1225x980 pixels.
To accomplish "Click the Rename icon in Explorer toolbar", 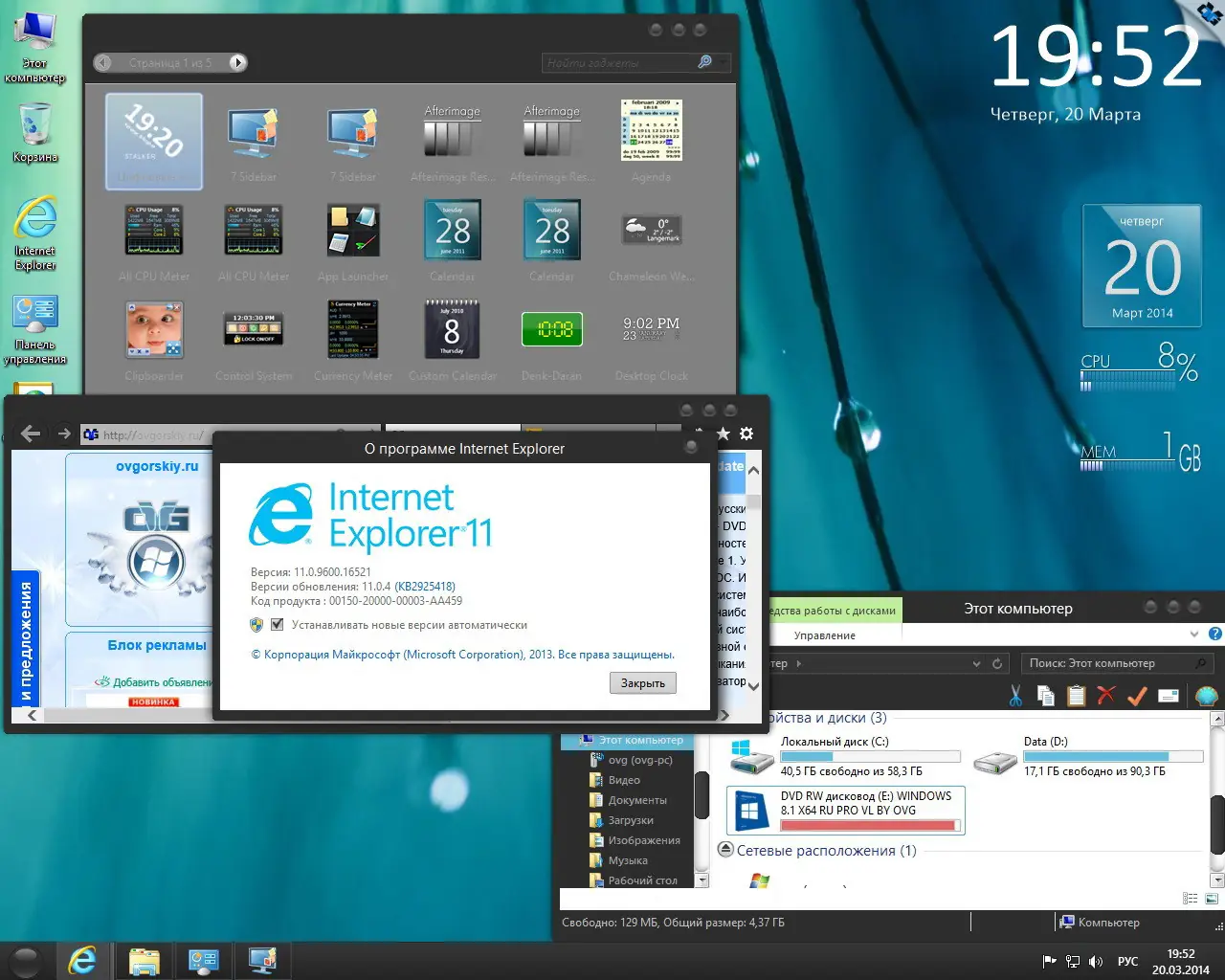I will click(x=1168, y=696).
